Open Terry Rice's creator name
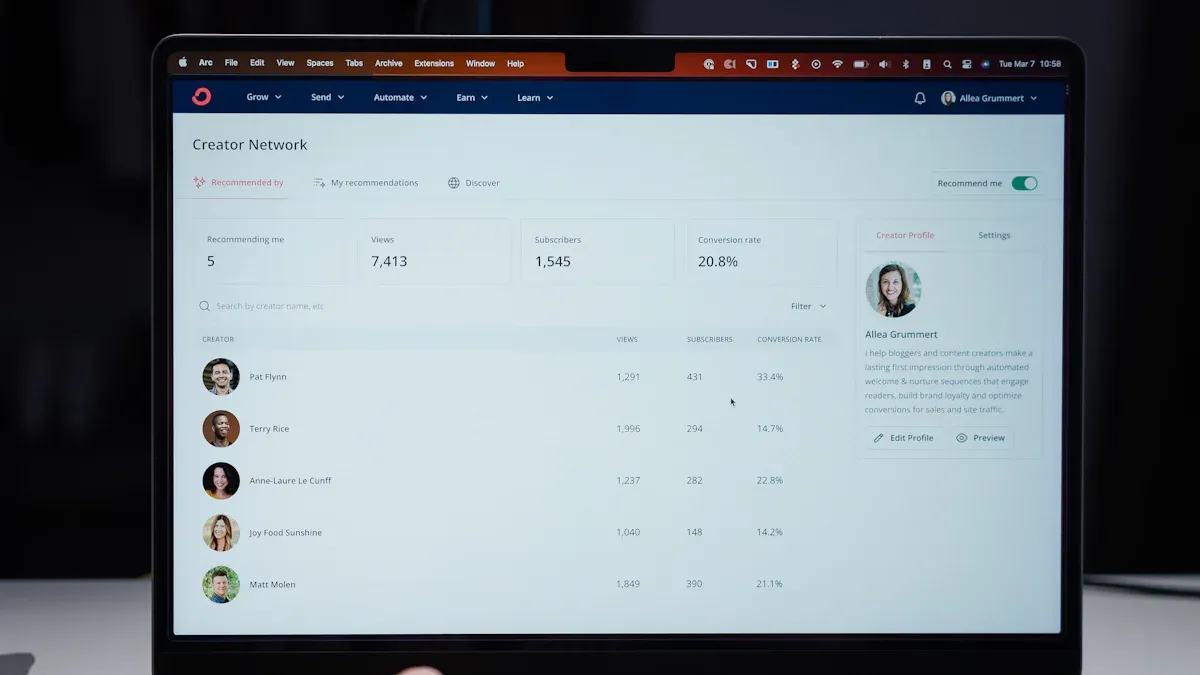1200x675 pixels. click(x=269, y=429)
